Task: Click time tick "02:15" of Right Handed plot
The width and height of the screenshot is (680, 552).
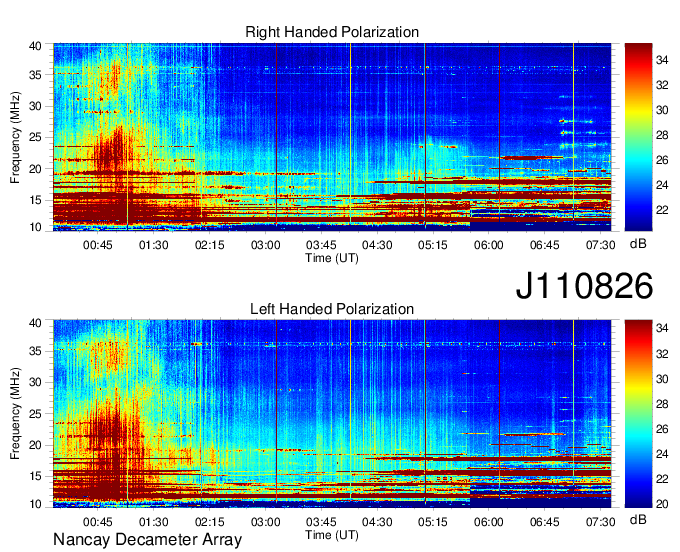Action: 209,245
